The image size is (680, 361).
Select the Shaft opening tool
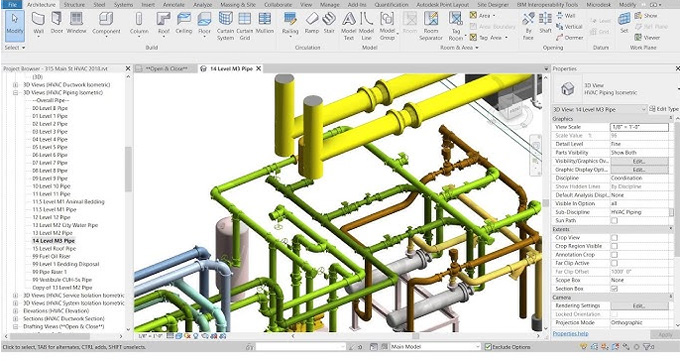tap(545, 23)
